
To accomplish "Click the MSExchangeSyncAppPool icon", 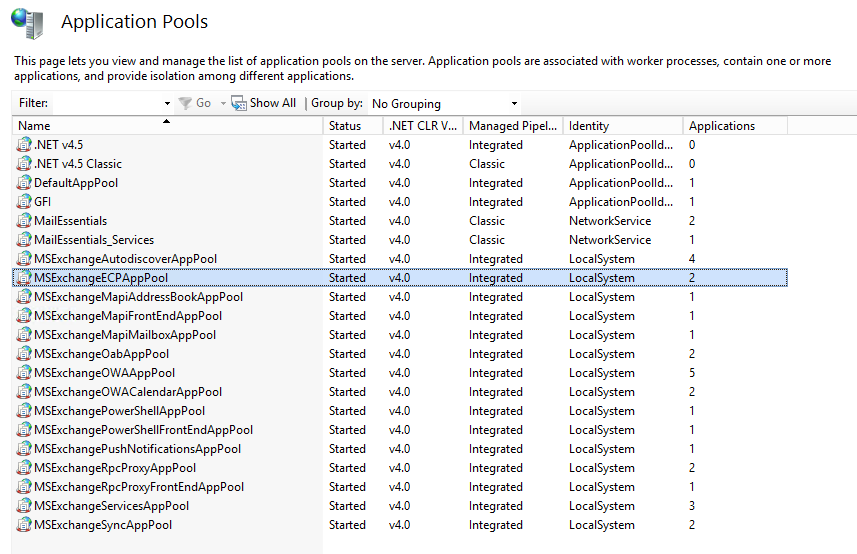I will tap(24, 525).
